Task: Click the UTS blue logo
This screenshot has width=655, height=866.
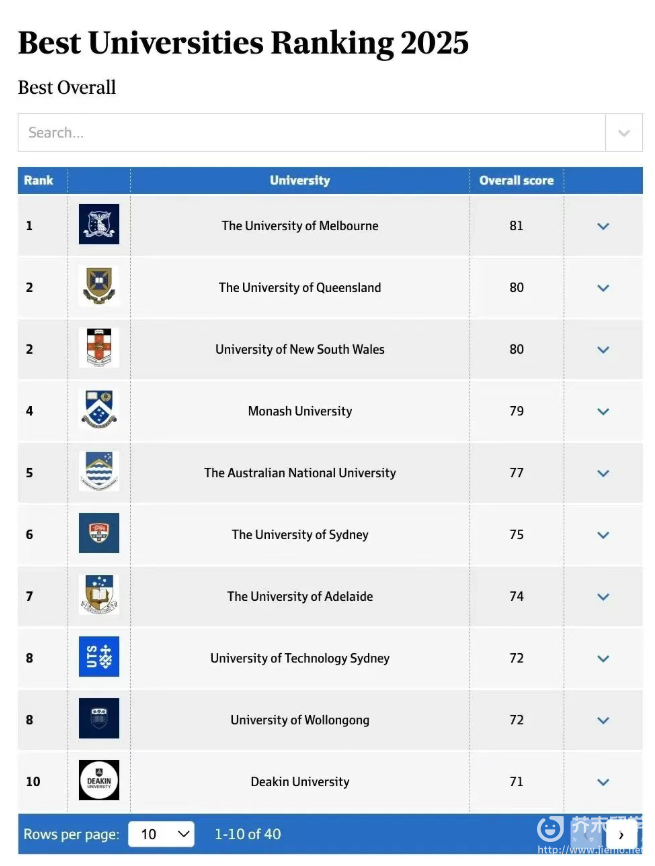Action: (99, 657)
